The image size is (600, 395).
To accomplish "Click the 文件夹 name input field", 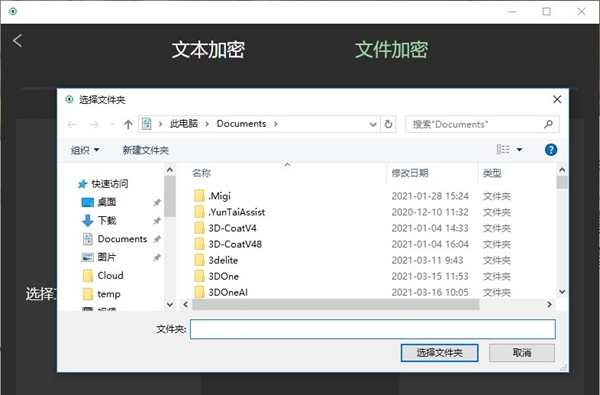I will [373, 329].
